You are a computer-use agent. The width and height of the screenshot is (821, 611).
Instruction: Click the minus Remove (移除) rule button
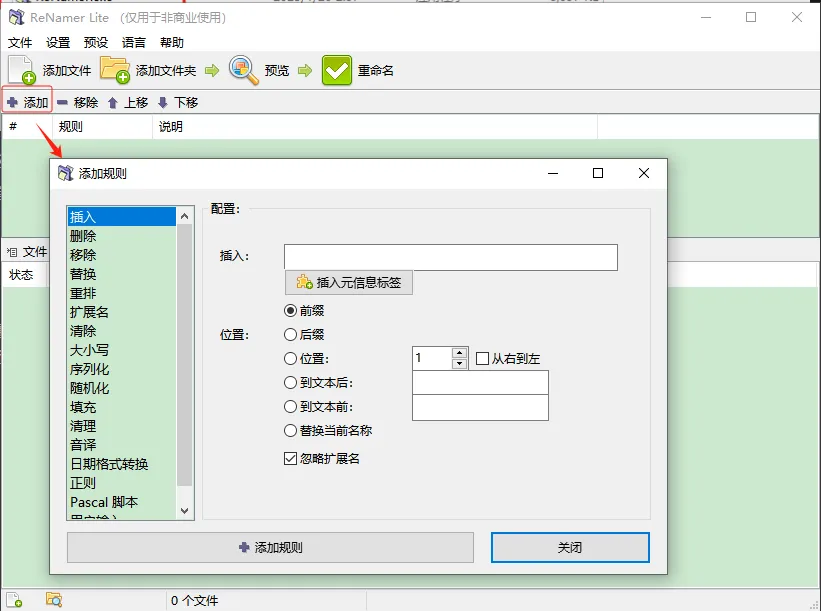pos(77,102)
